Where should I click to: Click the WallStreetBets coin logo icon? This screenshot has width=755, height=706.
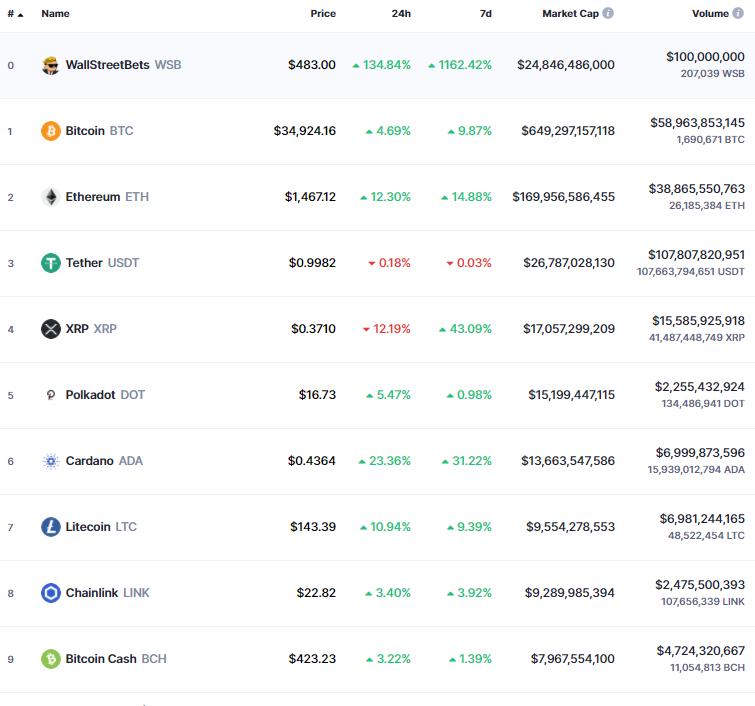click(51, 65)
